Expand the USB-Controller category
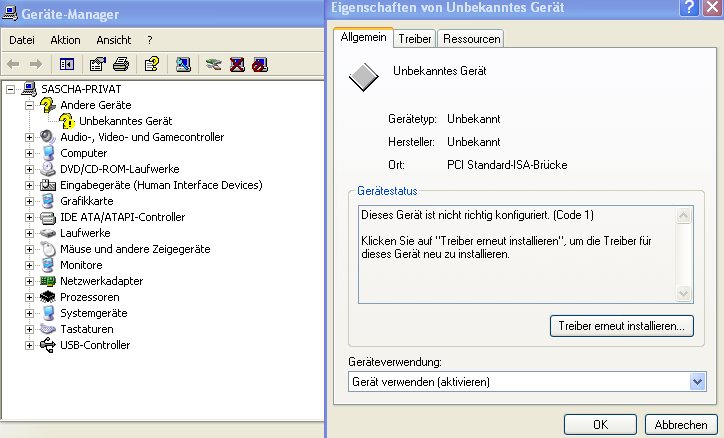 pyautogui.click(x=29, y=345)
